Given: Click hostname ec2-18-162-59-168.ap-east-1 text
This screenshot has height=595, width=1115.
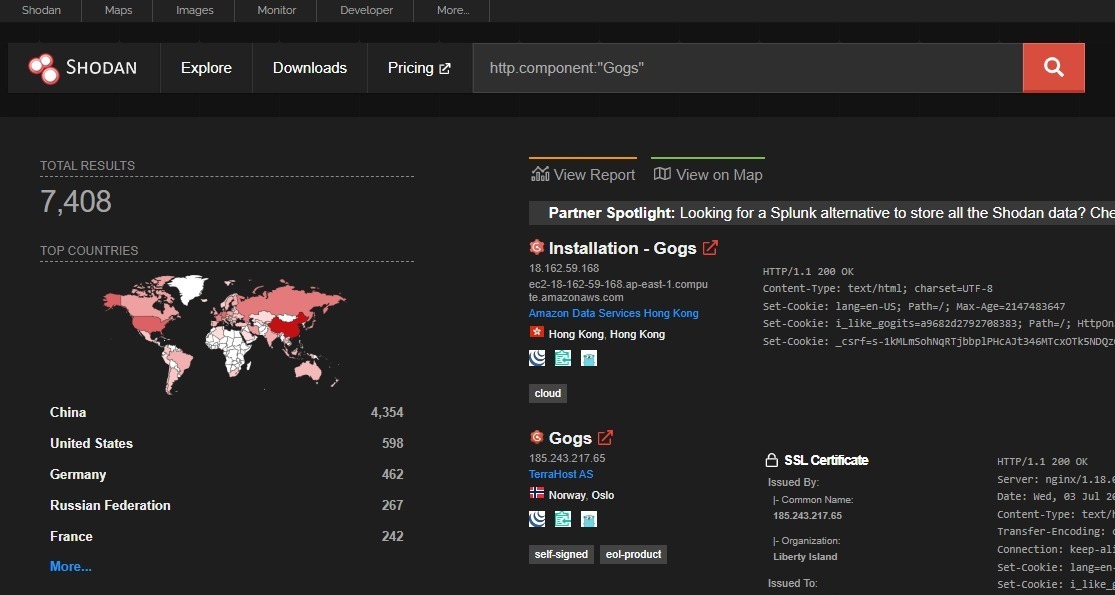Looking at the screenshot, I should [x=618, y=291].
